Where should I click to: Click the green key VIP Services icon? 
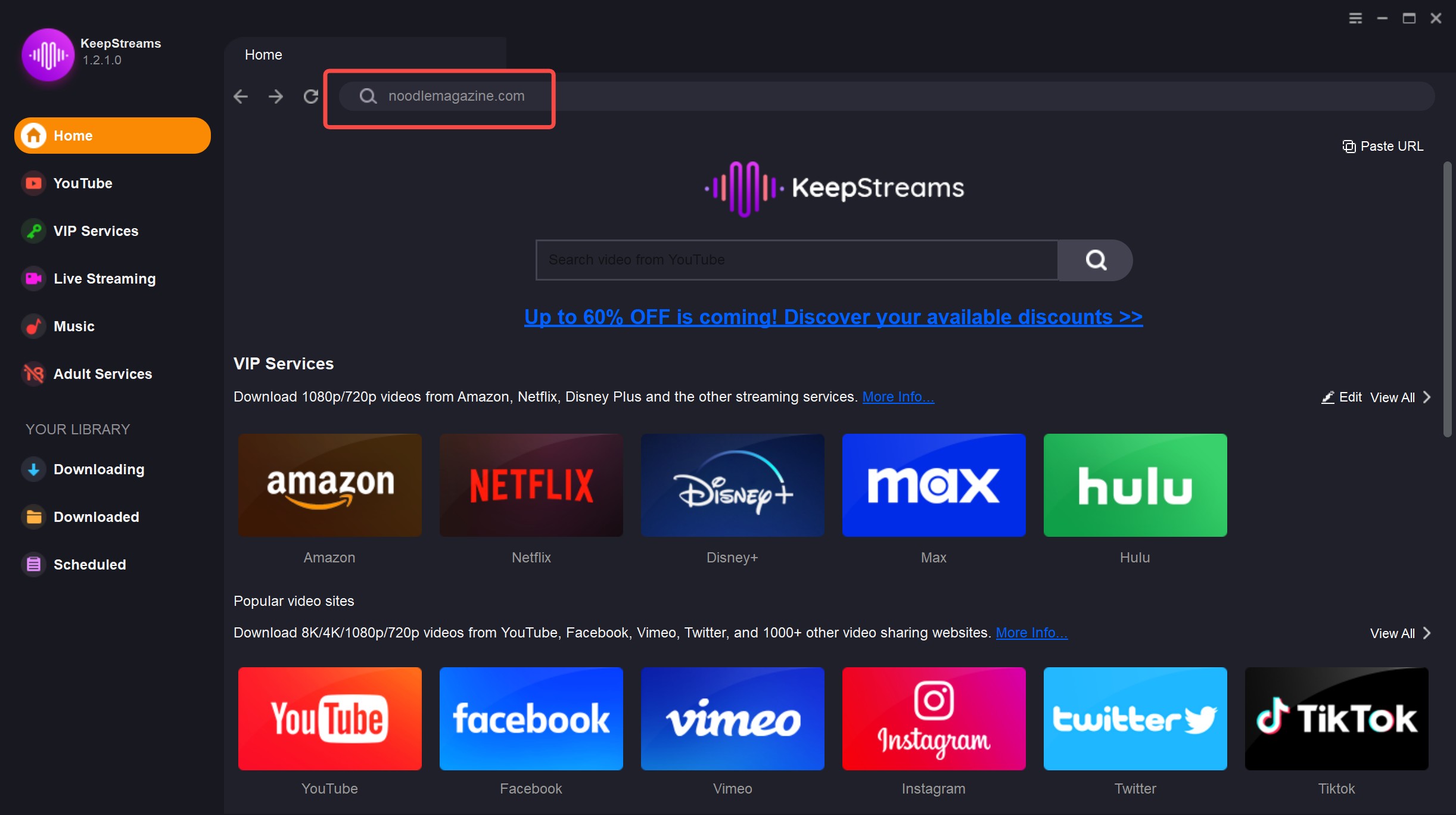(34, 231)
